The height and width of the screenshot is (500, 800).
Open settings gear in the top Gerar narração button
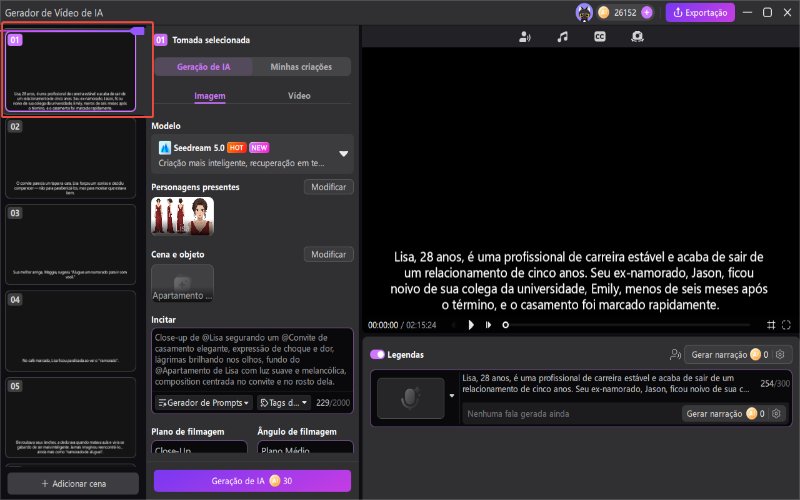[x=780, y=355]
